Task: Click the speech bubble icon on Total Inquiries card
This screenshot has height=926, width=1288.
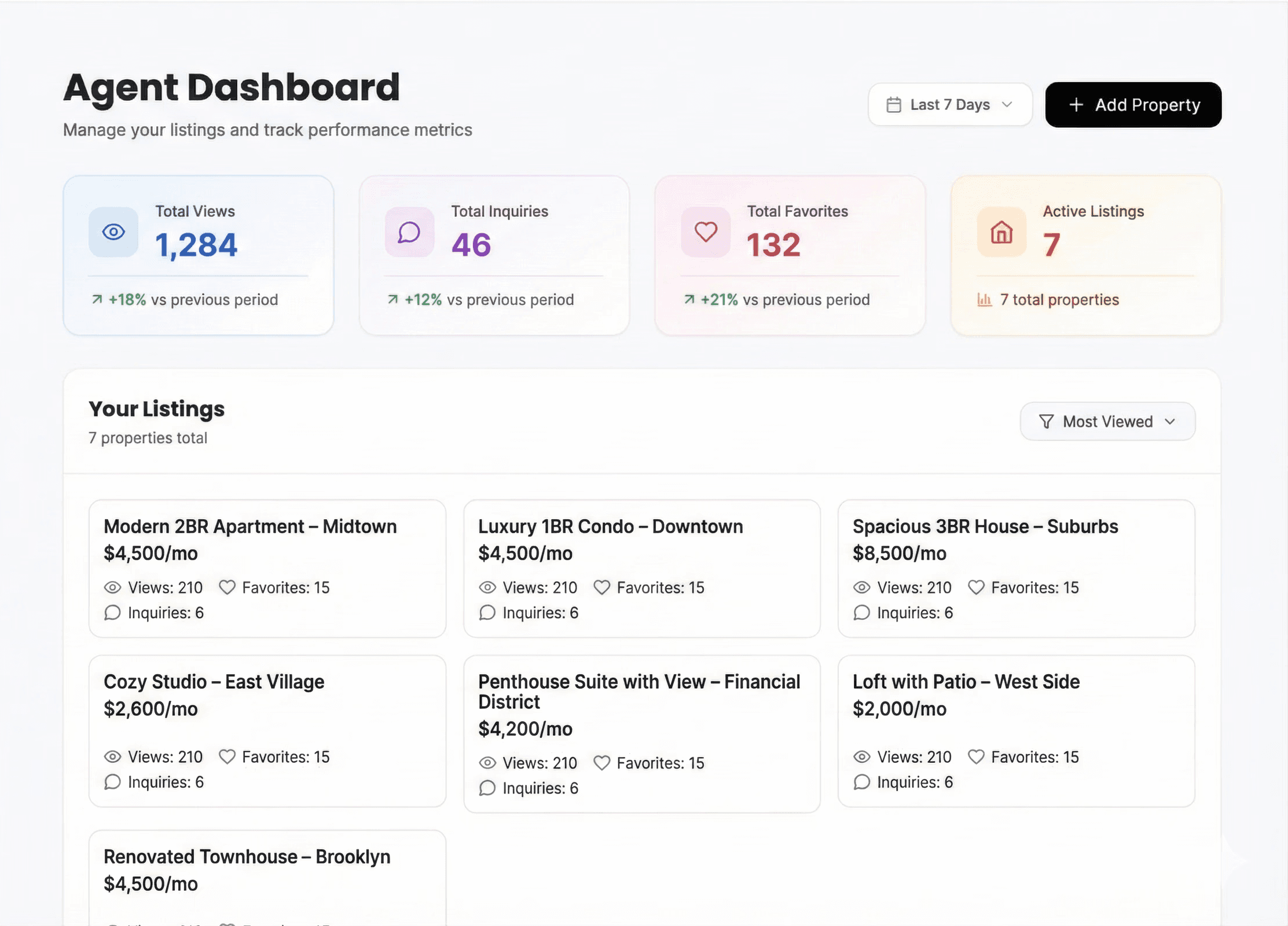Action: click(410, 233)
